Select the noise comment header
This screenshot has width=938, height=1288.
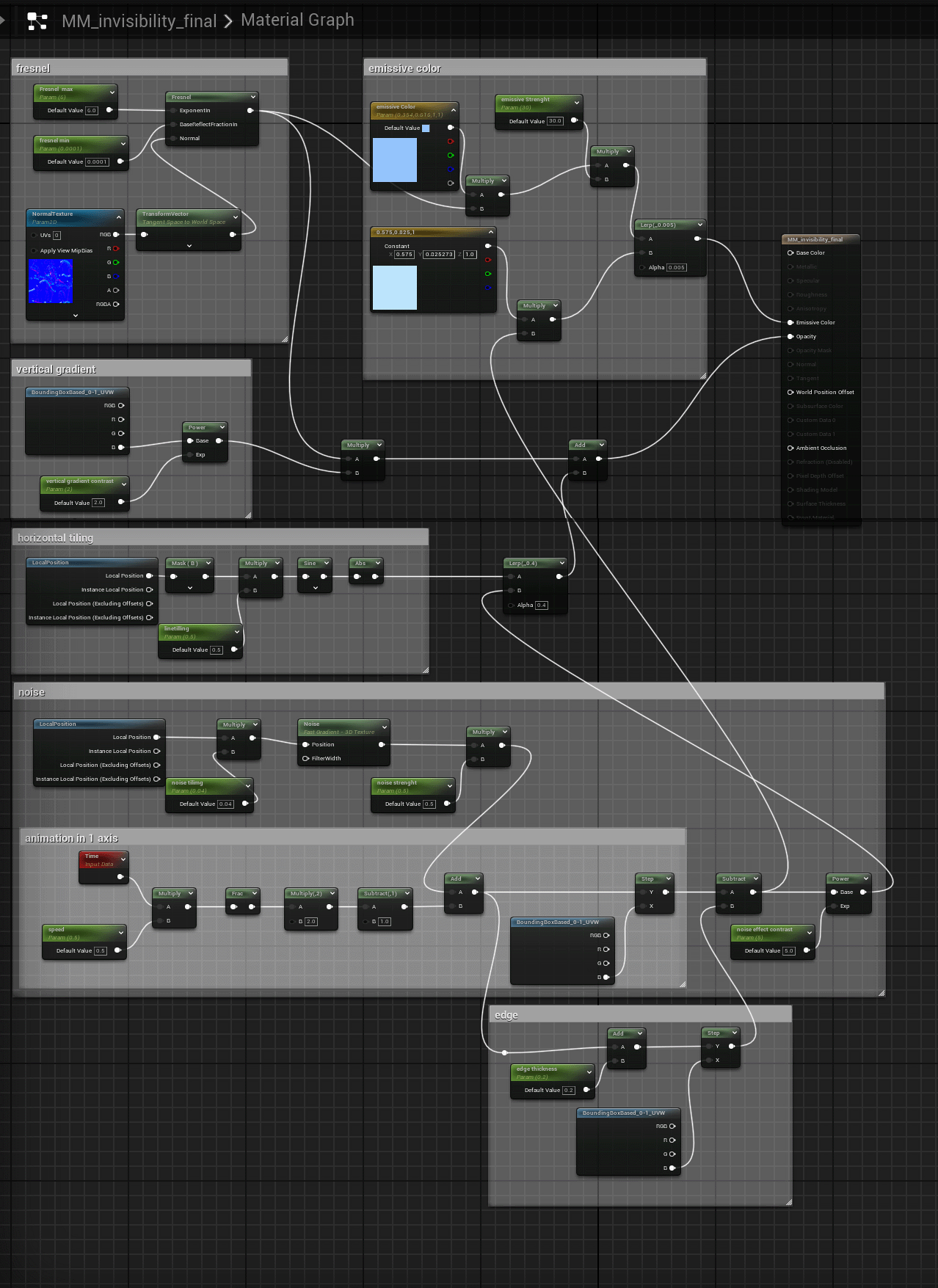[449, 691]
